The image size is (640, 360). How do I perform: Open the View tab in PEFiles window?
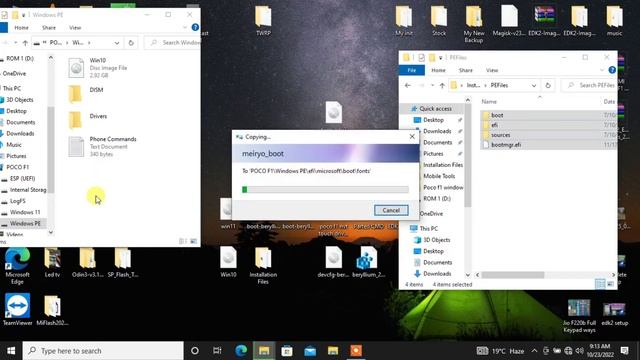(x=492, y=70)
